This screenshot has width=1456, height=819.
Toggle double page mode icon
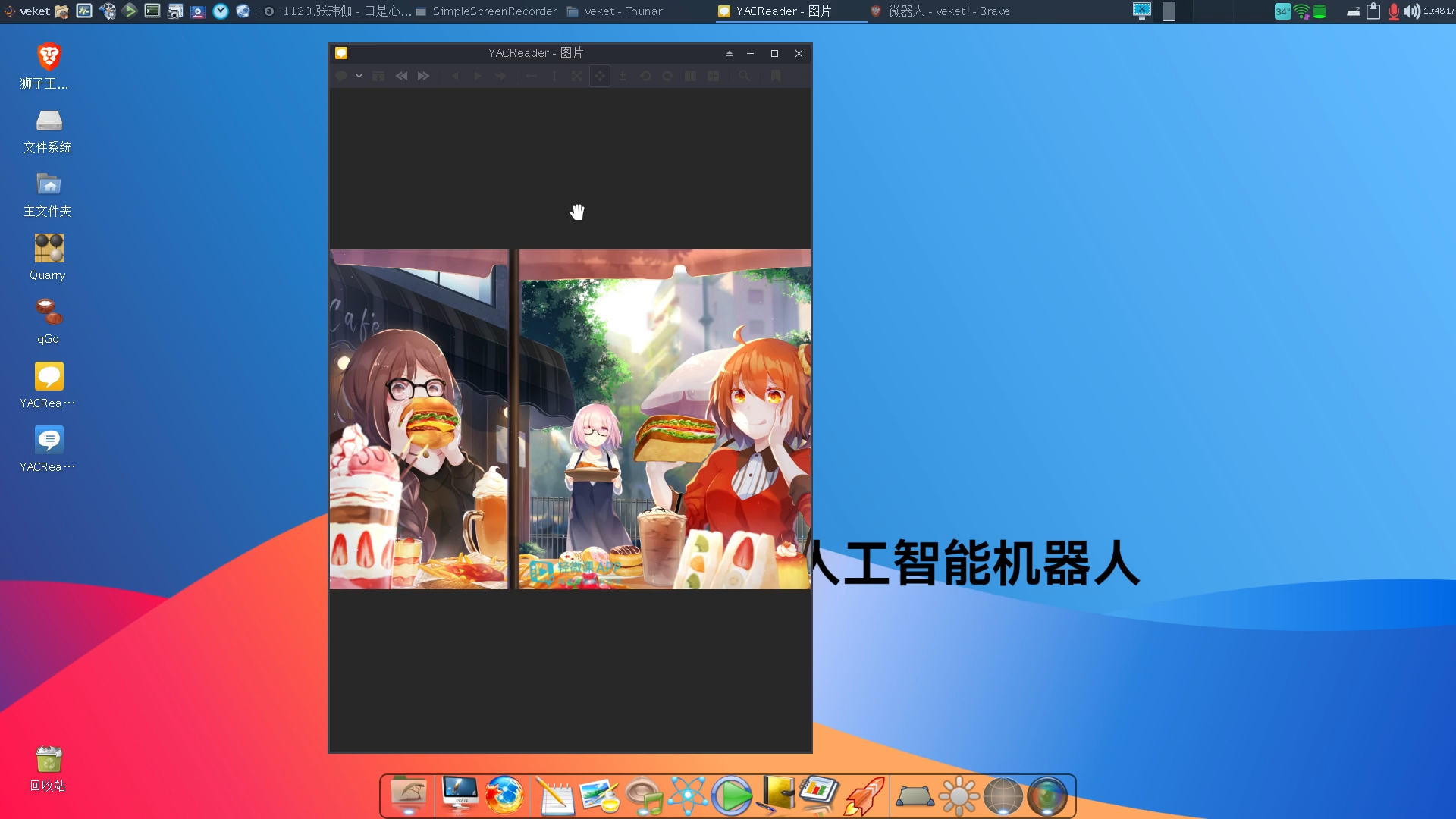(691, 76)
